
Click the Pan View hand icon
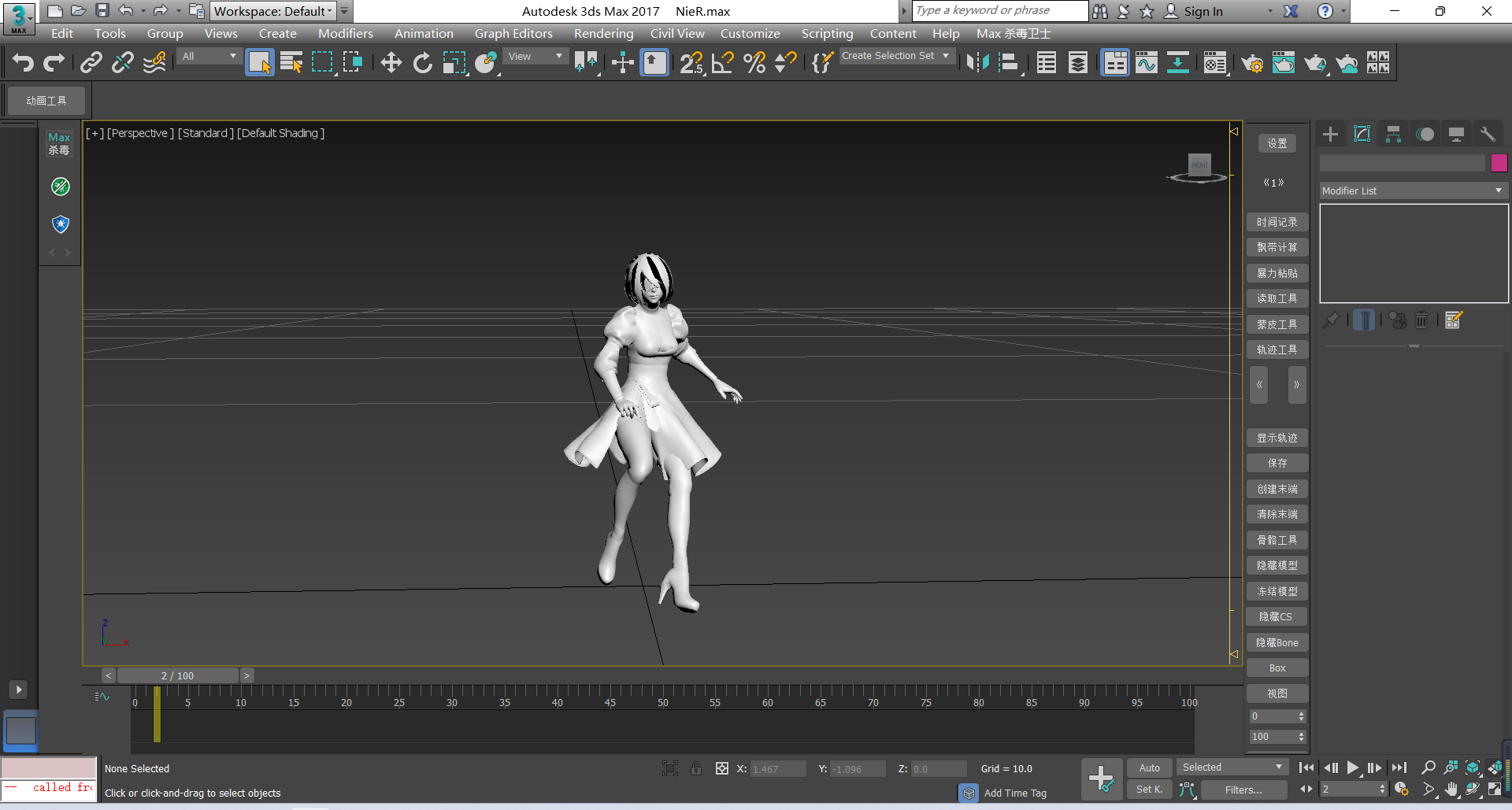point(1451,789)
